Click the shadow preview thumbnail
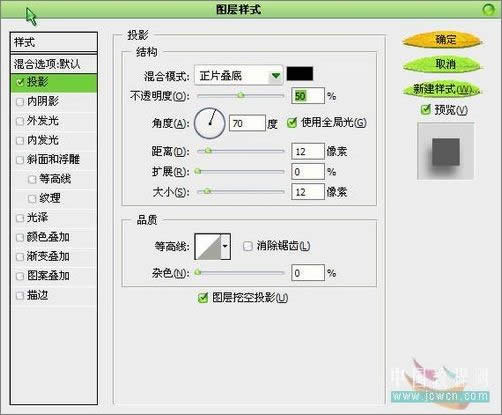502x415 pixels. [446, 151]
